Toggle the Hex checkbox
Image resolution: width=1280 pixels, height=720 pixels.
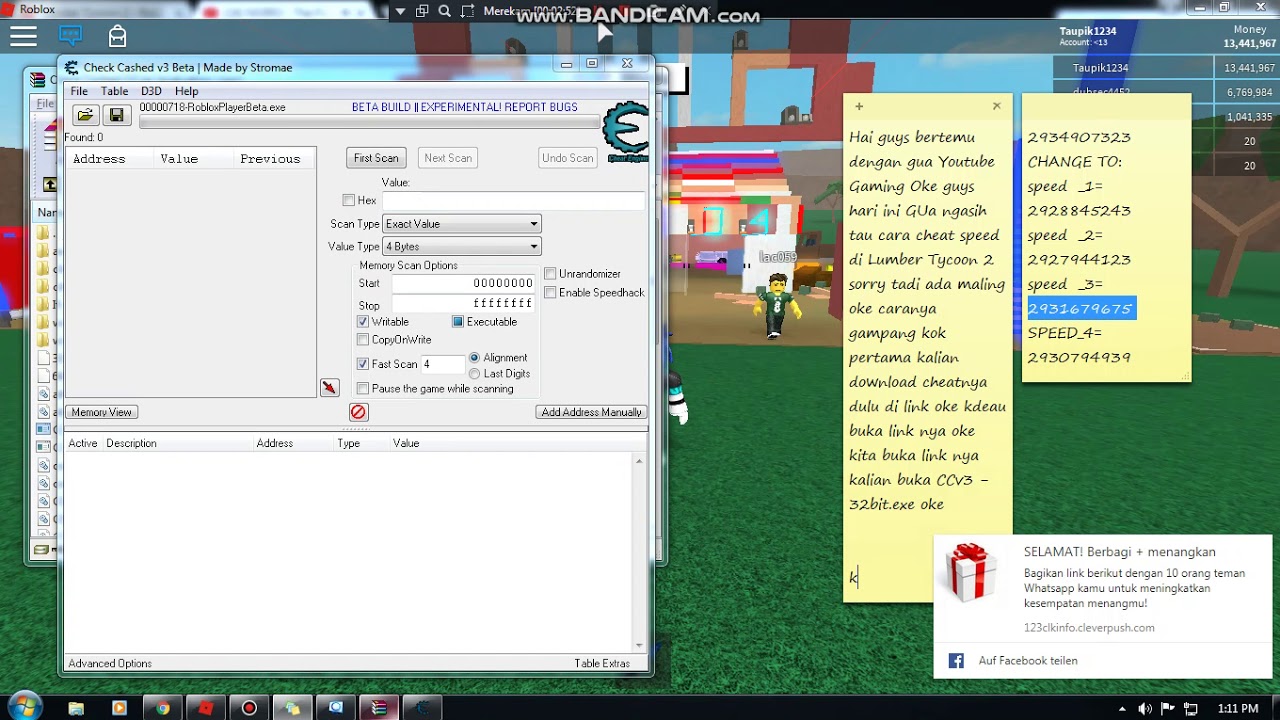pyautogui.click(x=348, y=201)
